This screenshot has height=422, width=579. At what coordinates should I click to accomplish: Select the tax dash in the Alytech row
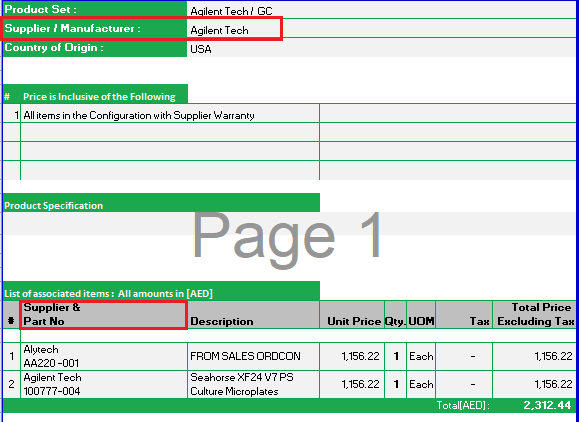(x=464, y=357)
